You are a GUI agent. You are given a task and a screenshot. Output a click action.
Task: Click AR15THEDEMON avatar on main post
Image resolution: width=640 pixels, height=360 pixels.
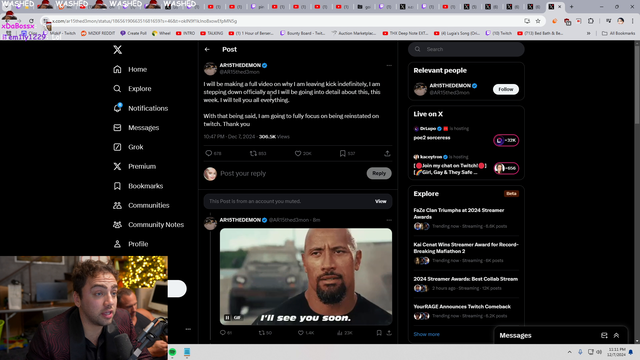(x=210, y=69)
